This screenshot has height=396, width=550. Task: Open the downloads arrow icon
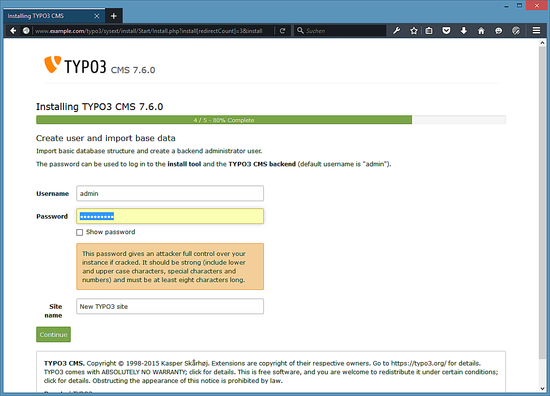coord(464,31)
